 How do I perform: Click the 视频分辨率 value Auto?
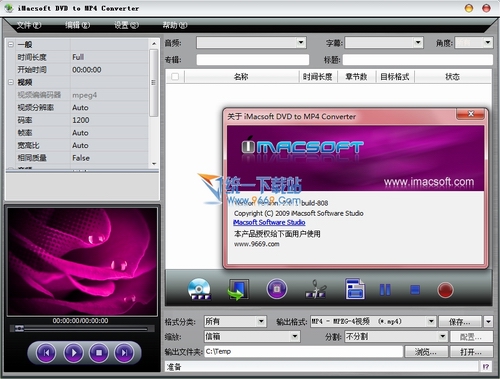(80, 107)
